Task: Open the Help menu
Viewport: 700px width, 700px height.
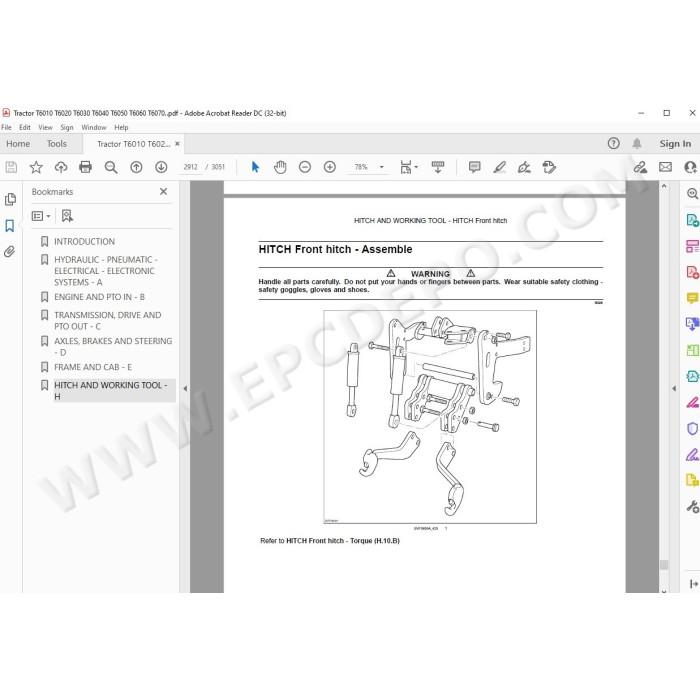Action: [121, 127]
